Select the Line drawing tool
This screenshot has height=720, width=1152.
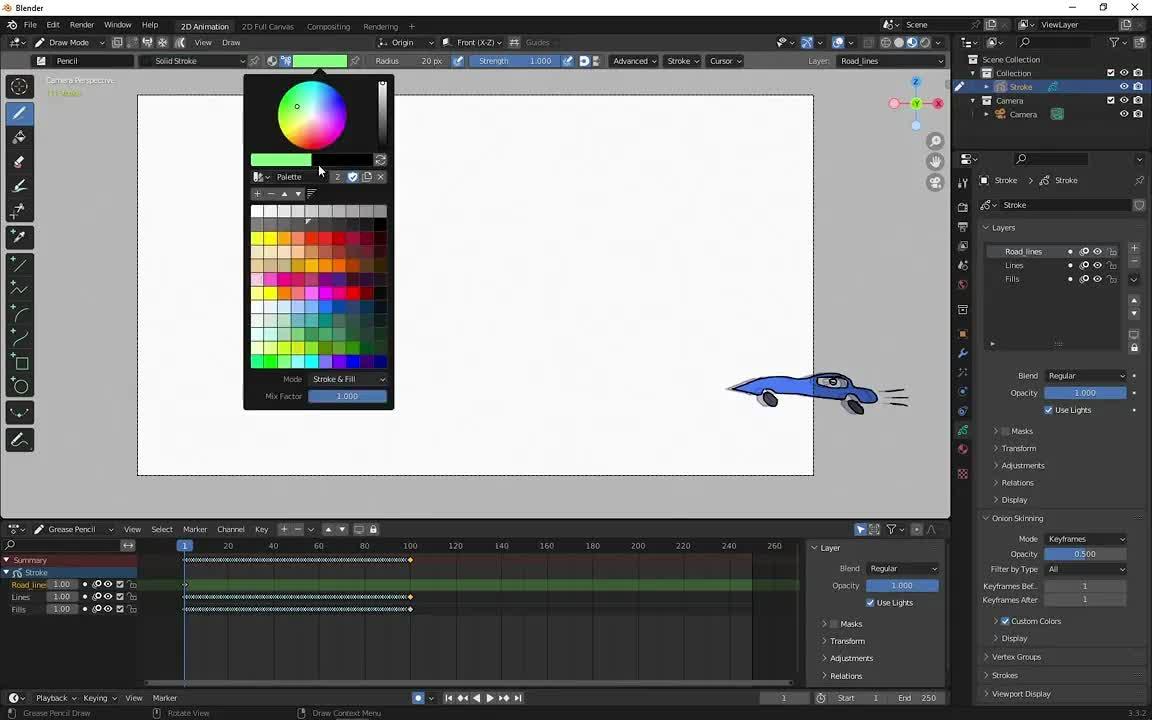[x=20, y=262]
